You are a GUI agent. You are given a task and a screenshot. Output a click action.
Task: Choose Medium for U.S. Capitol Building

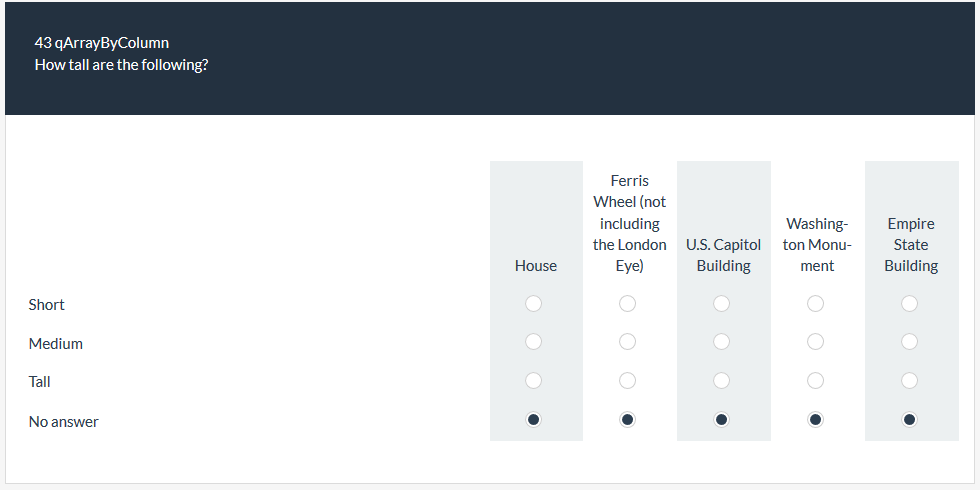(721, 342)
